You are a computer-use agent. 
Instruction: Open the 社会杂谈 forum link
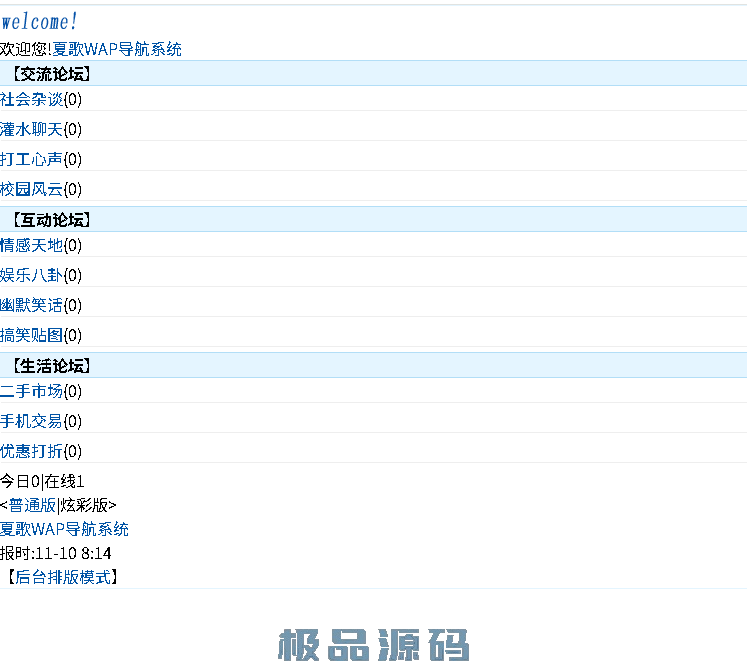[31, 99]
